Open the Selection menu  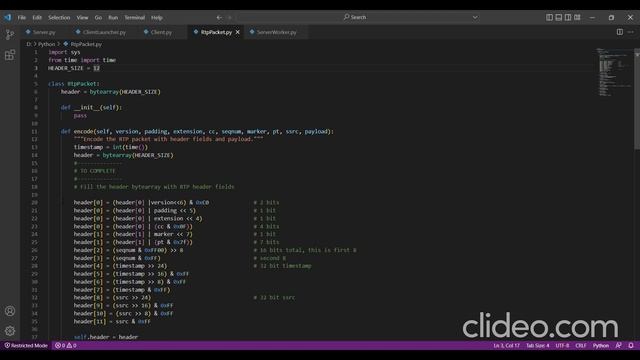59,18
